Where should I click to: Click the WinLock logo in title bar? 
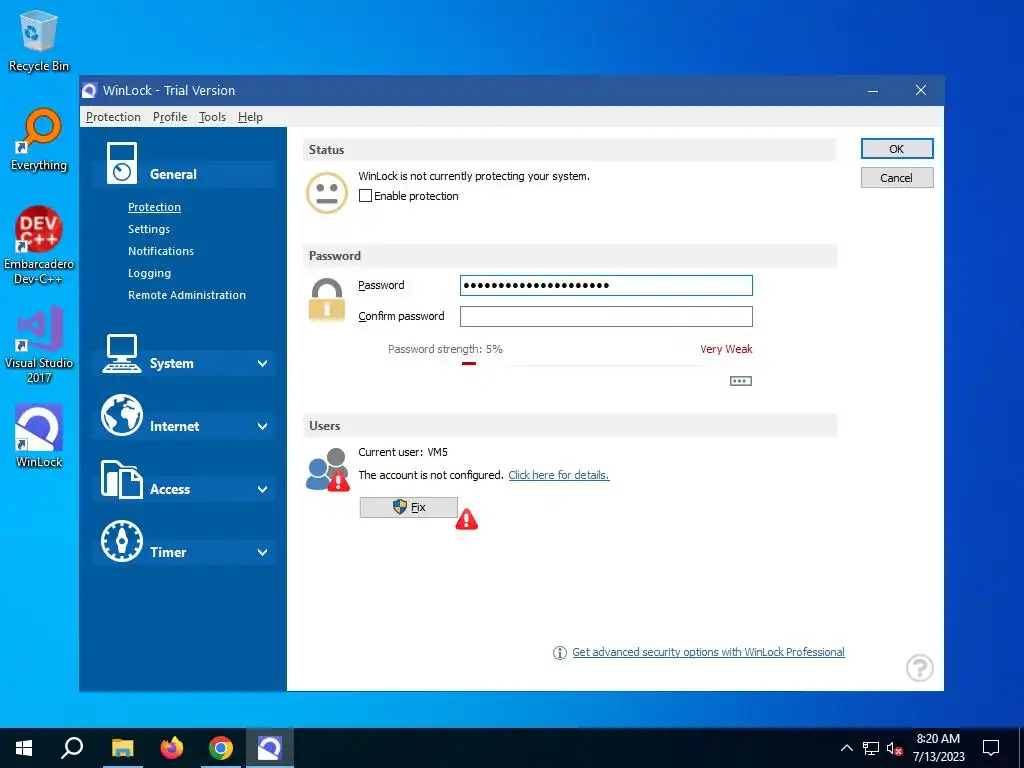pos(89,90)
